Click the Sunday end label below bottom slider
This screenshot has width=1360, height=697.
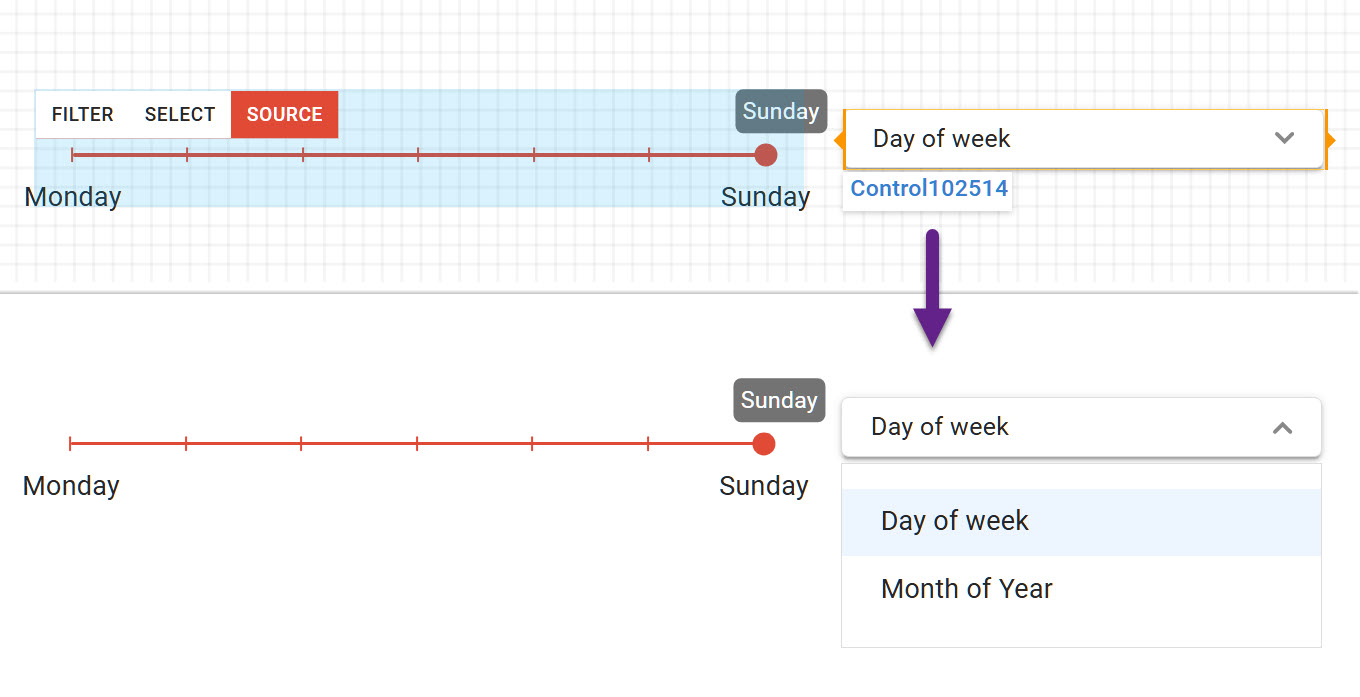tap(763, 486)
